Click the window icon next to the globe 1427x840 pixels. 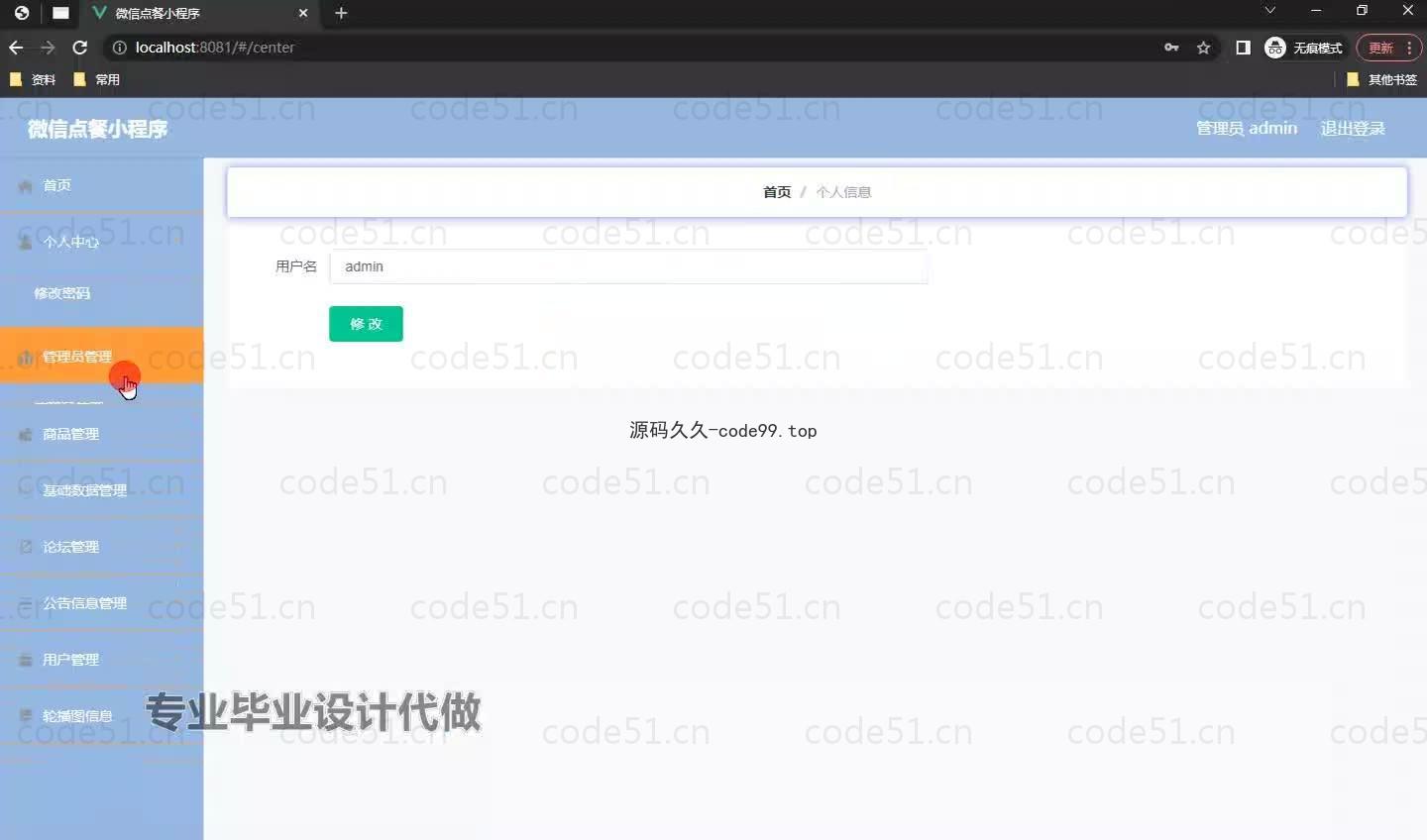(60, 13)
